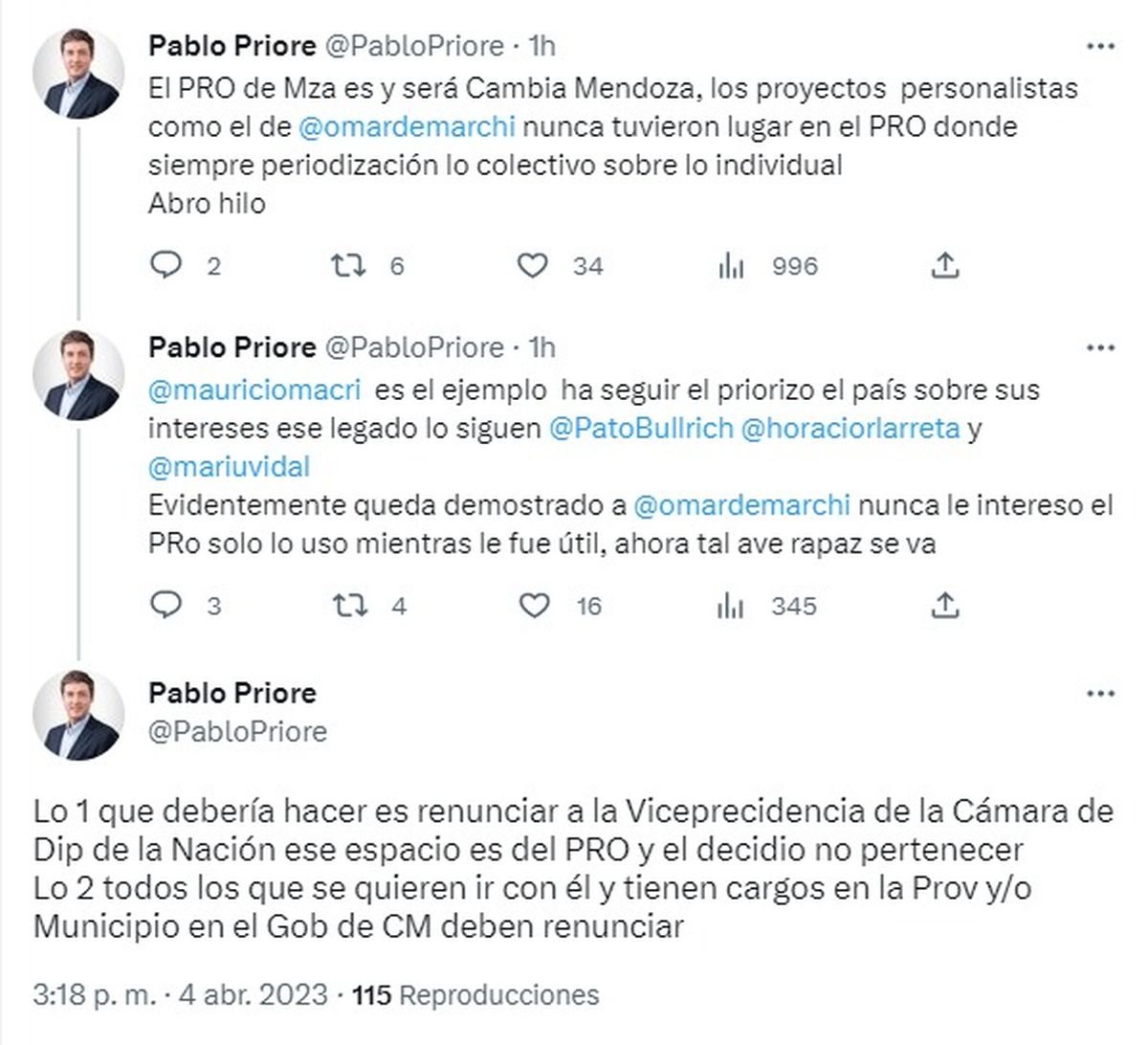Viewport: 1148px width, 1045px height.
Task: Open the @mauriciomacri profile mention
Action: (254, 389)
